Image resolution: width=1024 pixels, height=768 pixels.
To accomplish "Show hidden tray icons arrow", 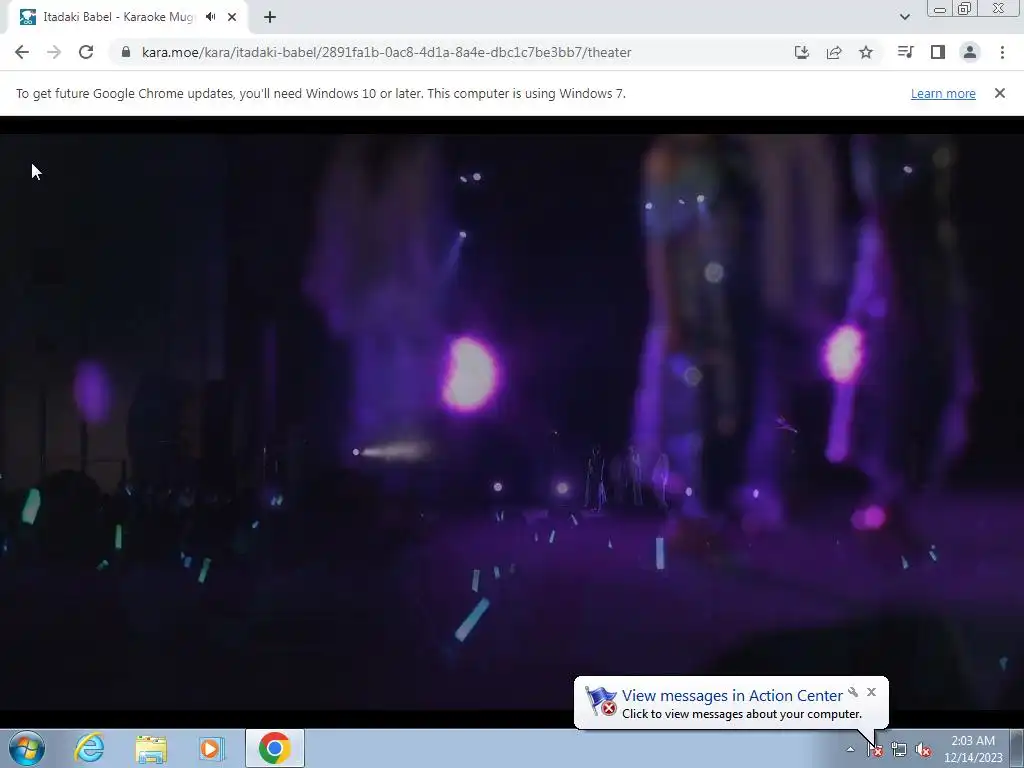I will [850, 749].
